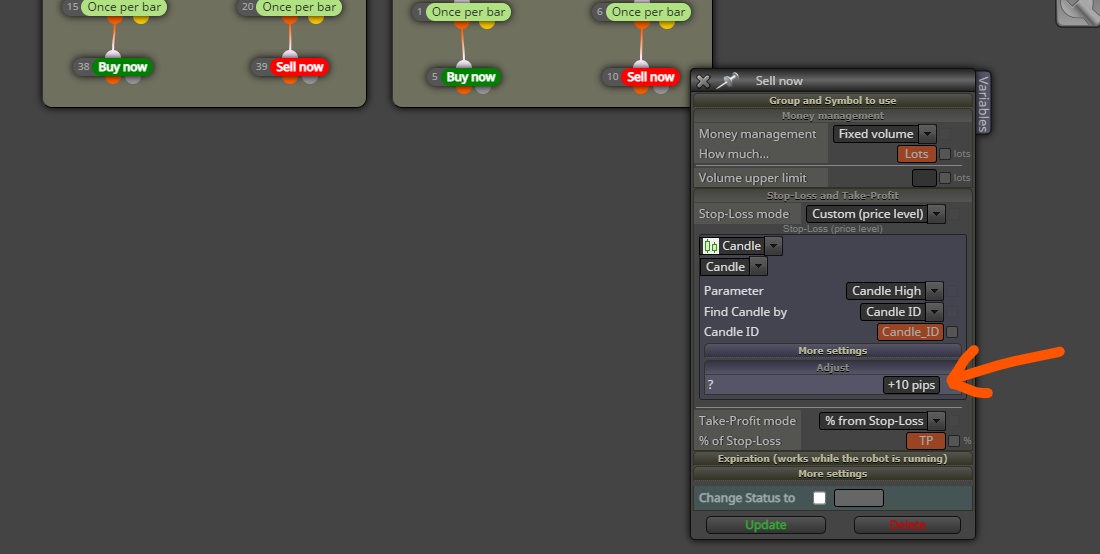Toggle the % checkbox beside TP field

(x=954, y=441)
